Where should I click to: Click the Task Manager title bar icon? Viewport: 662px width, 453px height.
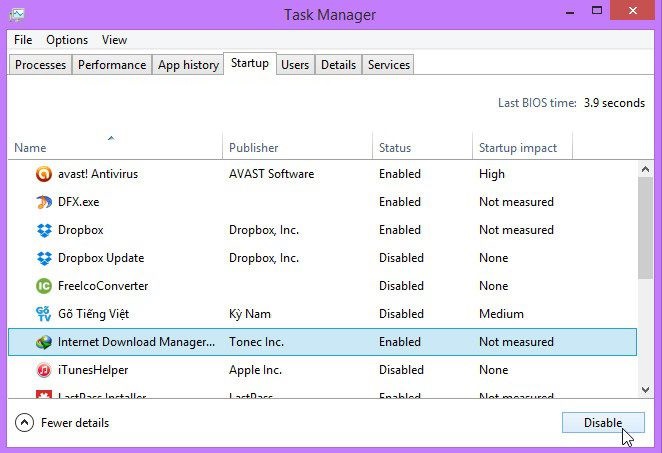(17, 15)
